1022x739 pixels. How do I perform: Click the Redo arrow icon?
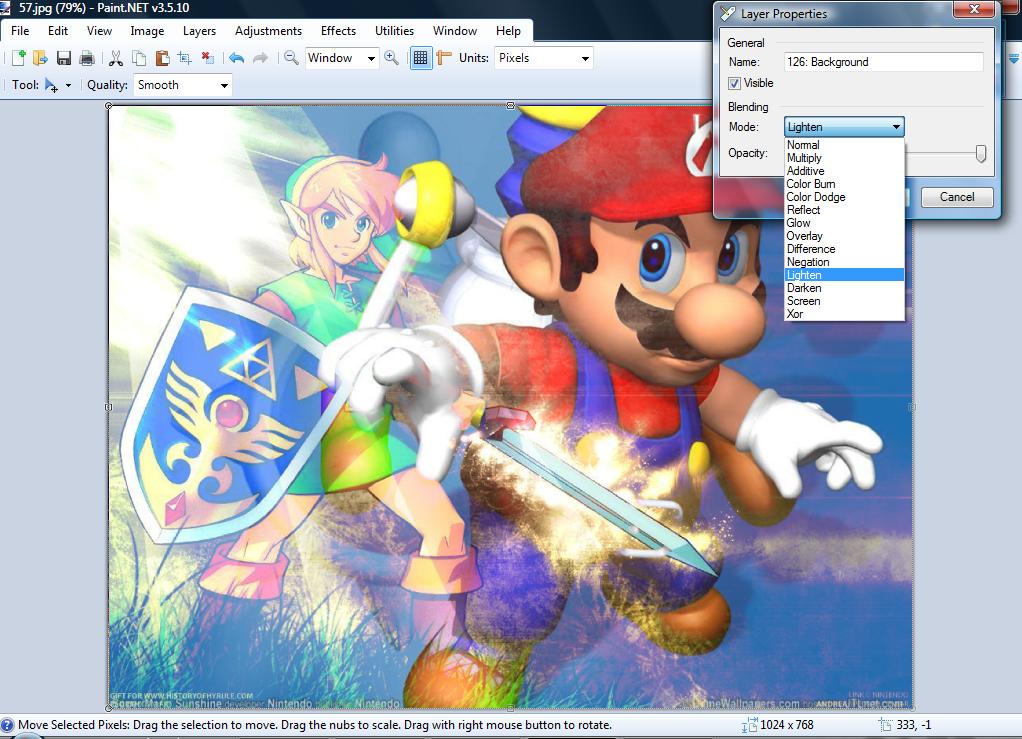tap(260, 58)
